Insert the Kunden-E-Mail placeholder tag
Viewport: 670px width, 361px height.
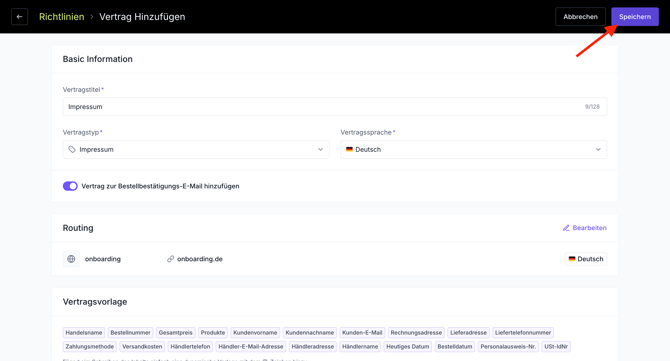tap(362, 333)
